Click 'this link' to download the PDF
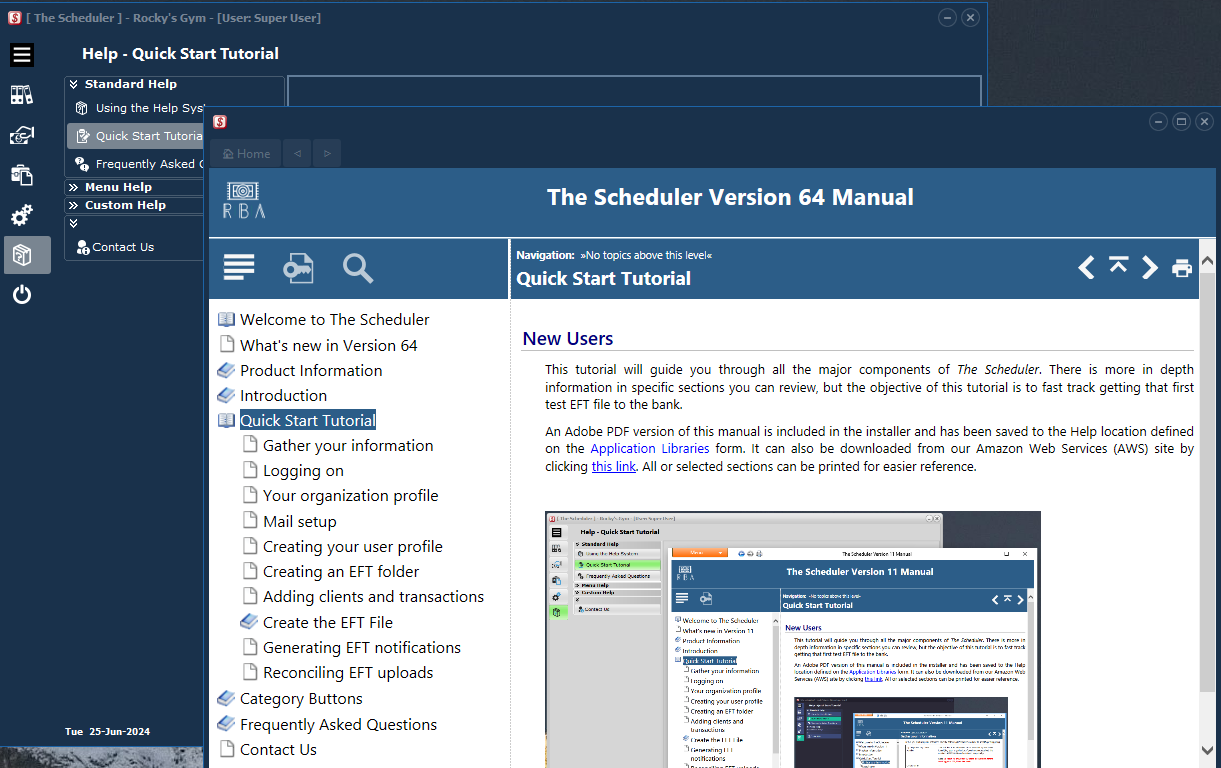The image size is (1221, 768). [x=614, y=466]
